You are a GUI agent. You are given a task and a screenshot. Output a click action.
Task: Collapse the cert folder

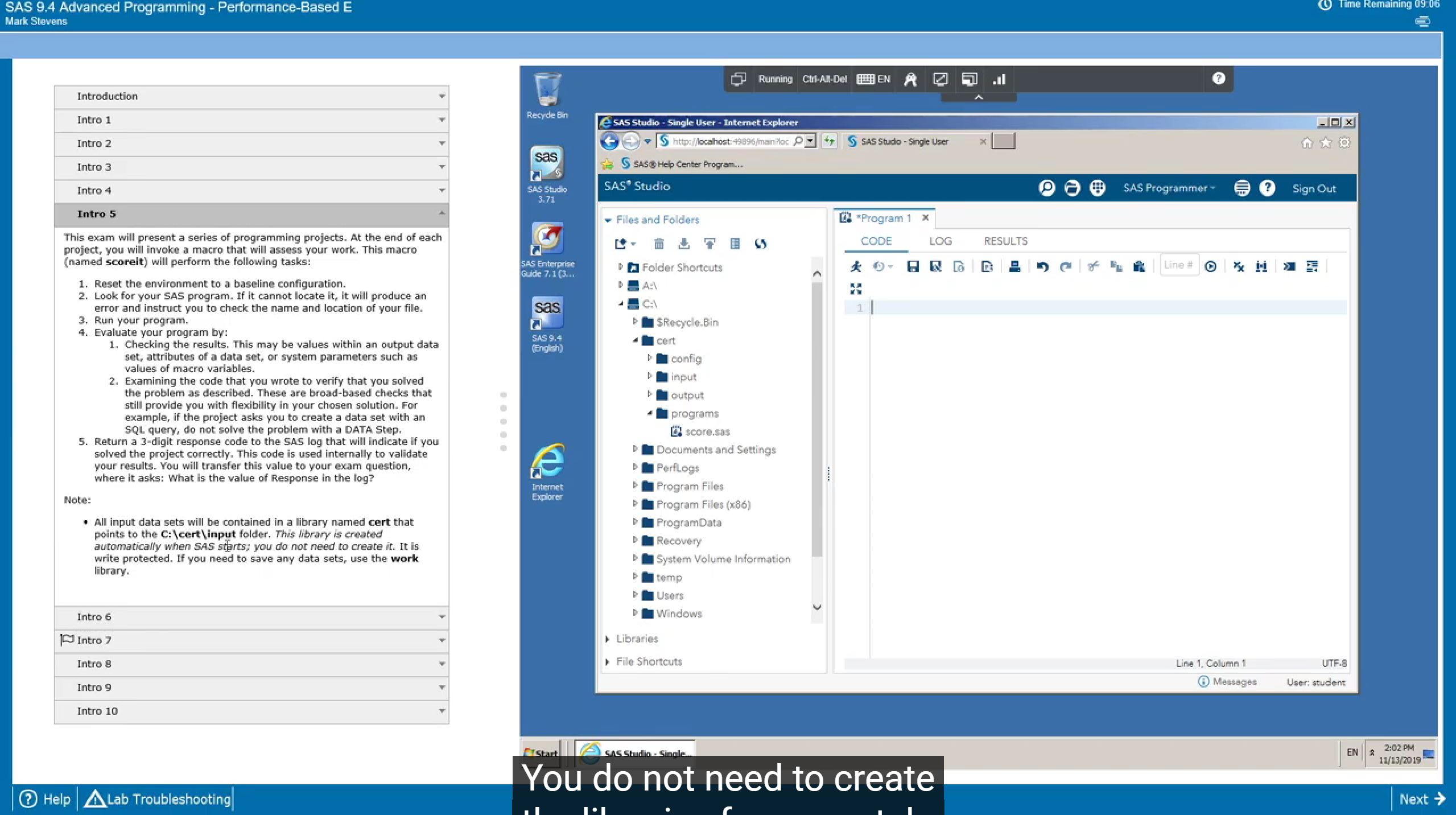tap(635, 340)
